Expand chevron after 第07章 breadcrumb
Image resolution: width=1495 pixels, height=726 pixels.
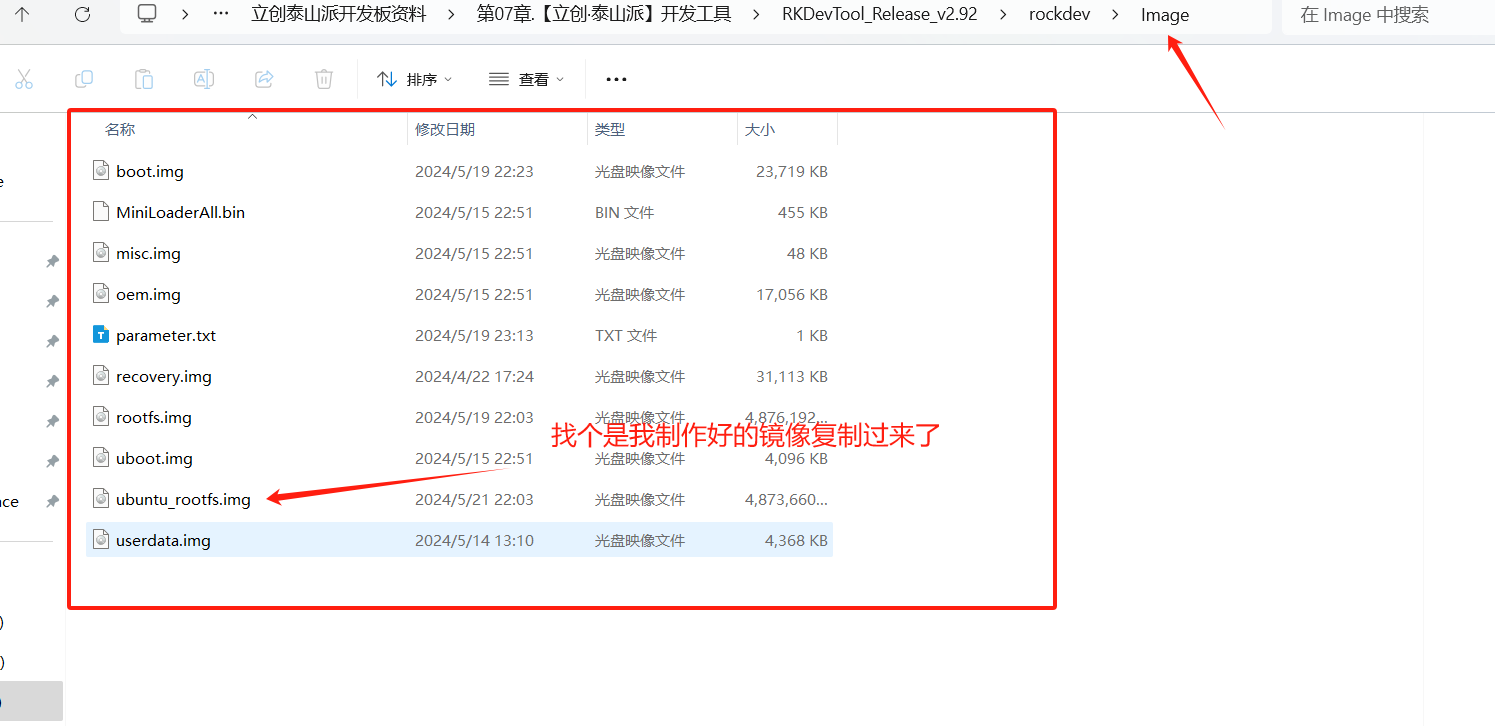[757, 14]
